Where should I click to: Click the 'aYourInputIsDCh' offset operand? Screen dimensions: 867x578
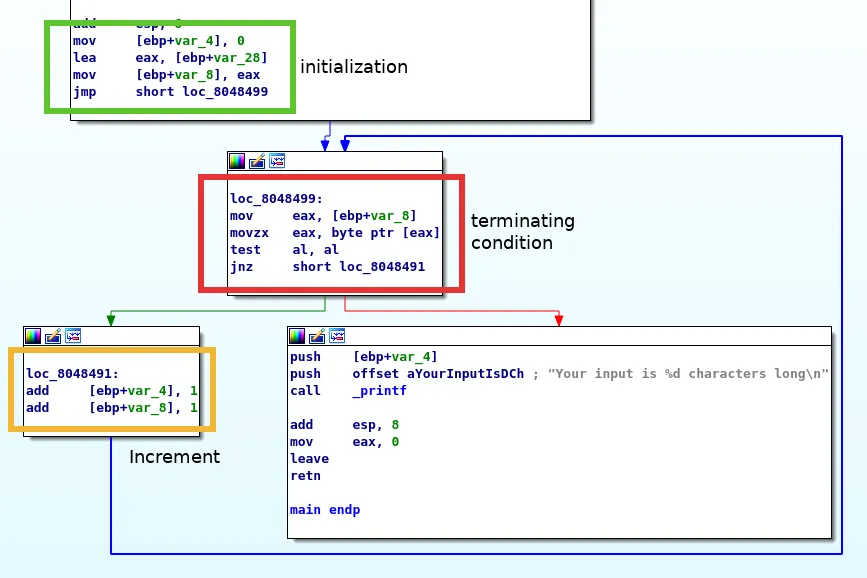pyautogui.click(x=466, y=374)
